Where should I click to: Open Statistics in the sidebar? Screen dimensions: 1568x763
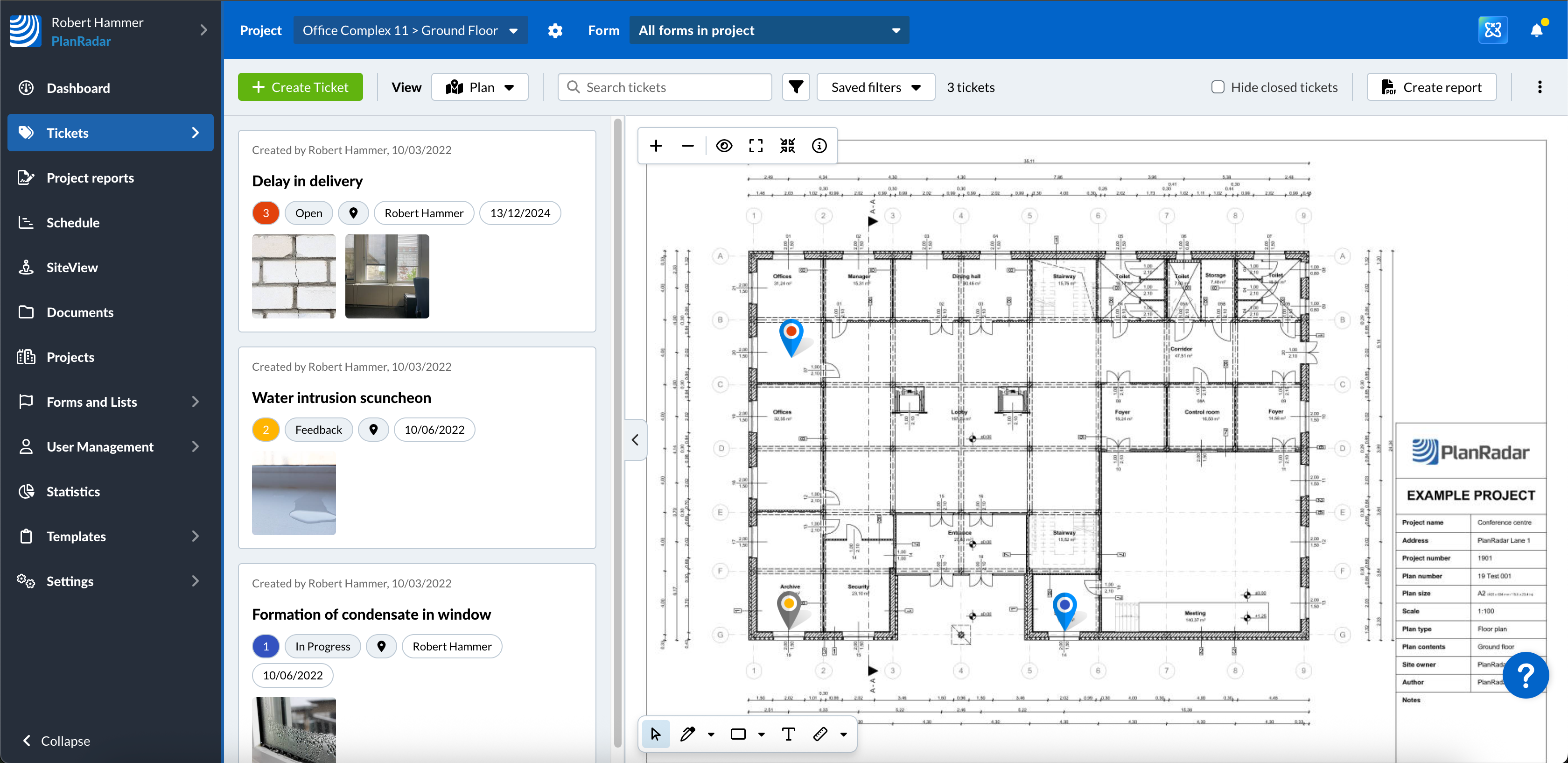(73, 491)
